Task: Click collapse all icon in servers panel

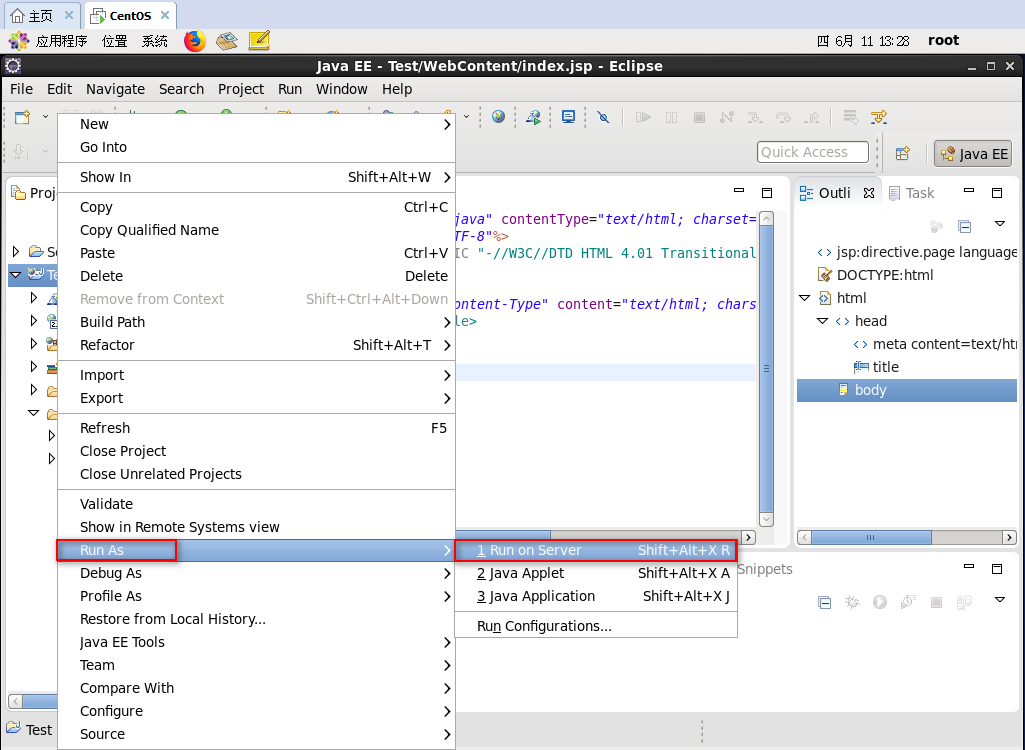Action: point(824,602)
